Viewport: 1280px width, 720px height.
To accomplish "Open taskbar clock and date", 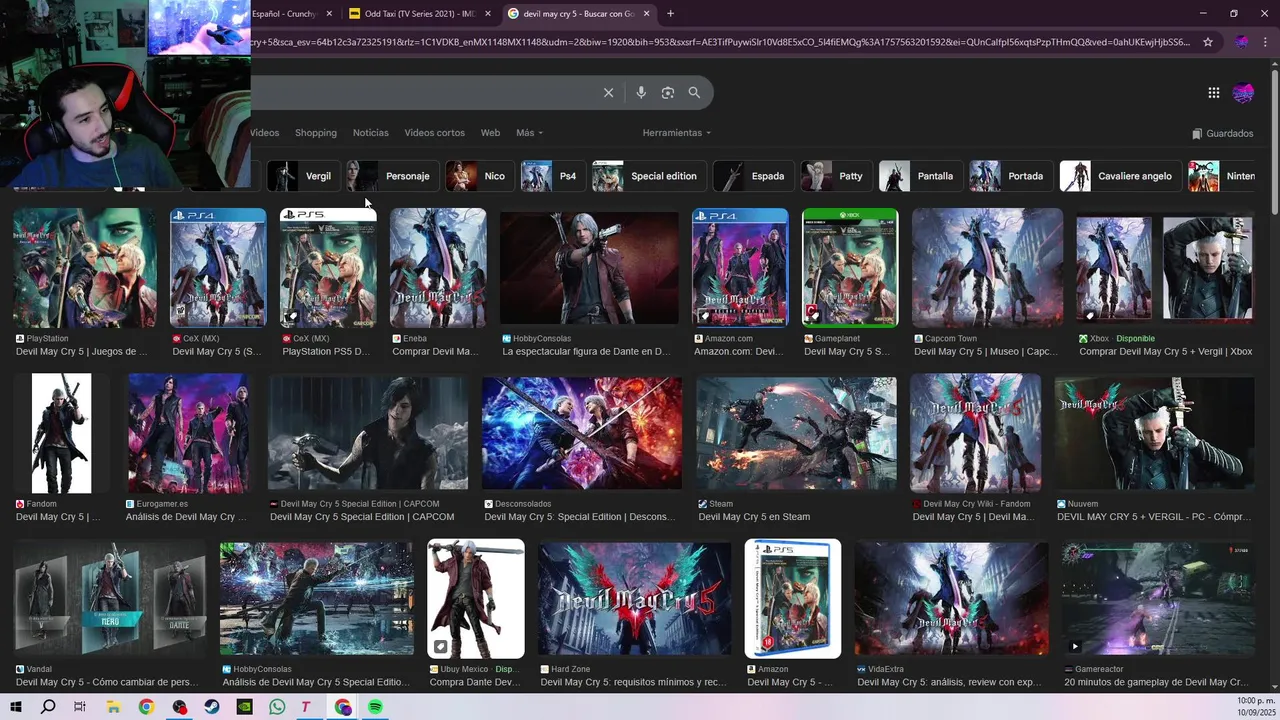I will pos(1255,707).
